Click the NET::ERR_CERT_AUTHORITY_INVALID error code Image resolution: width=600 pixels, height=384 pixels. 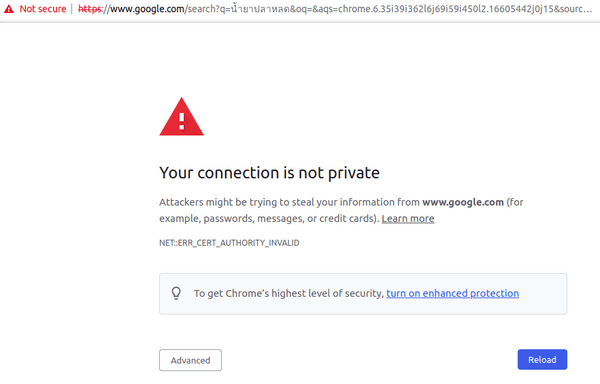[229, 243]
